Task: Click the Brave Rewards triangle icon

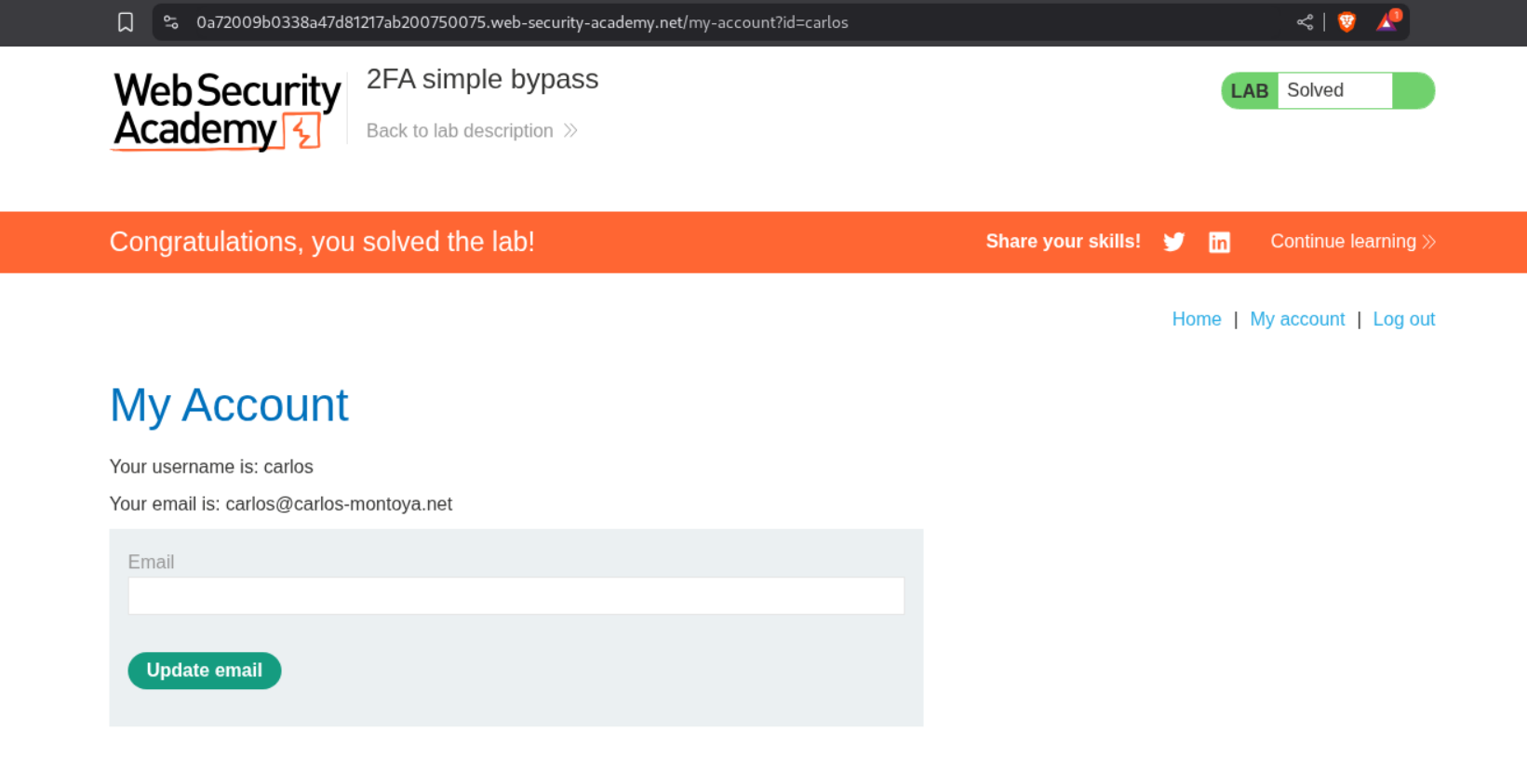Action: click(1386, 22)
